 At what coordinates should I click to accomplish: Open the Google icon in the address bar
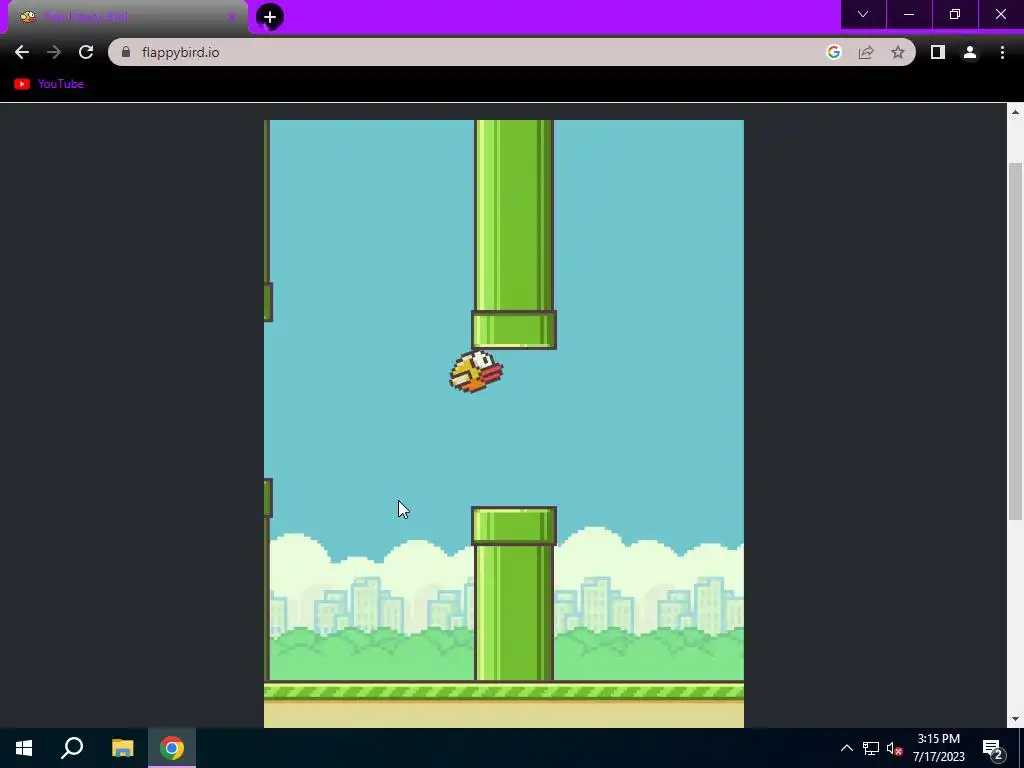point(833,52)
